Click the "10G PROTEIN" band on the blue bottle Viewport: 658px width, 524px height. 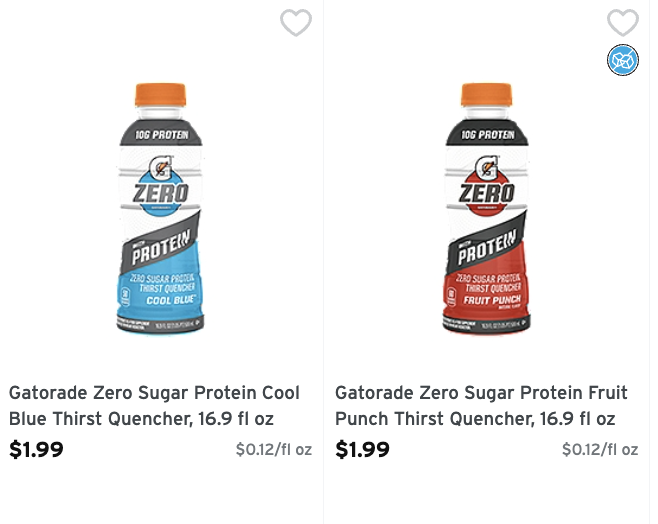point(162,134)
